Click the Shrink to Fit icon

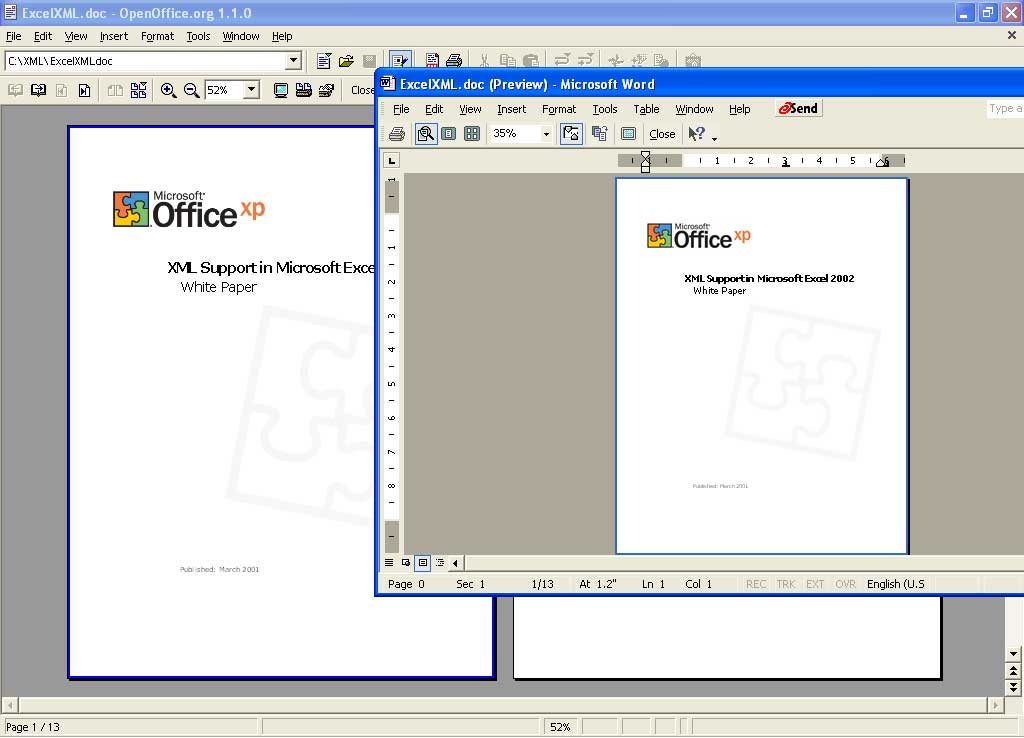click(x=600, y=134)
